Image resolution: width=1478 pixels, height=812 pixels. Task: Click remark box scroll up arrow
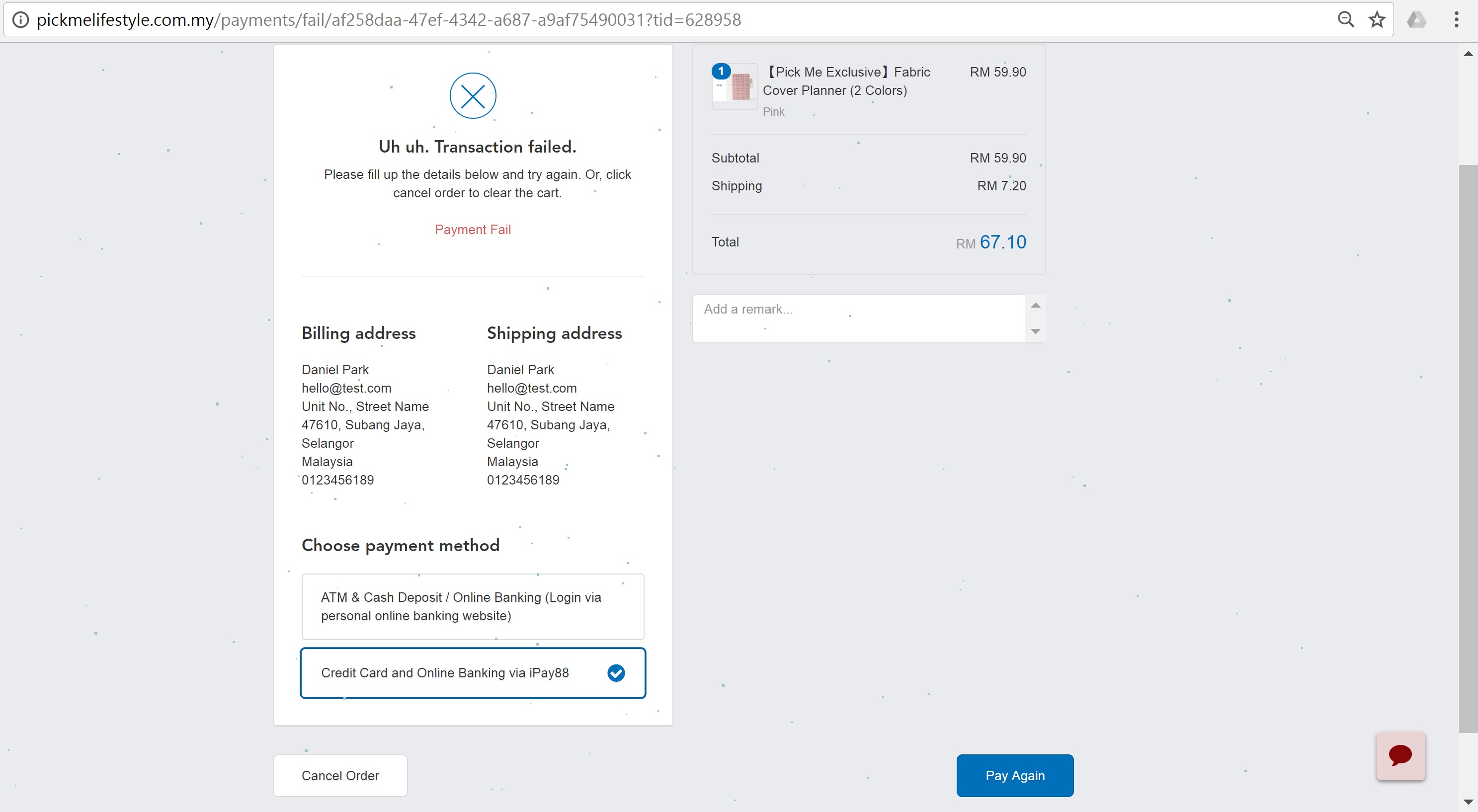click(x=1035, y=306)
